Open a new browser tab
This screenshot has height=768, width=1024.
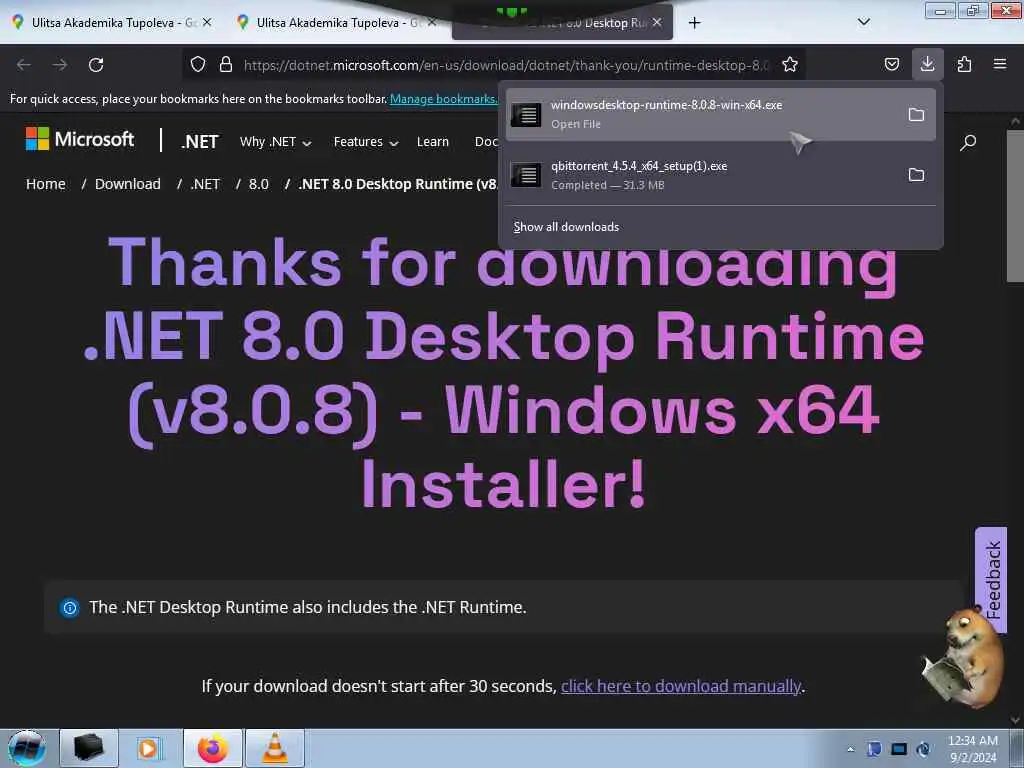(x=694, y=23)
